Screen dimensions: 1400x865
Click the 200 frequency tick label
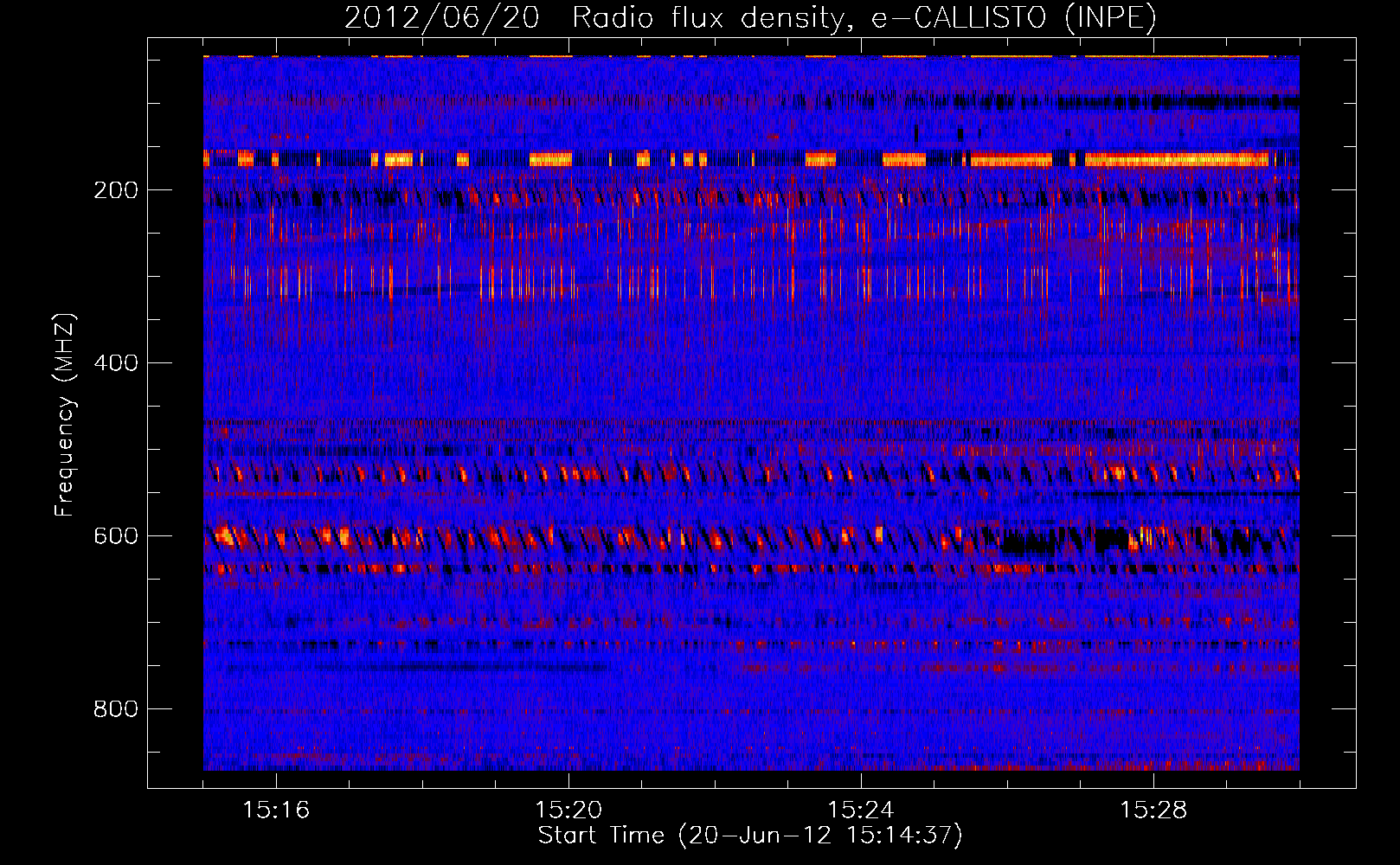pyautogui.click(x=116, y=190)
